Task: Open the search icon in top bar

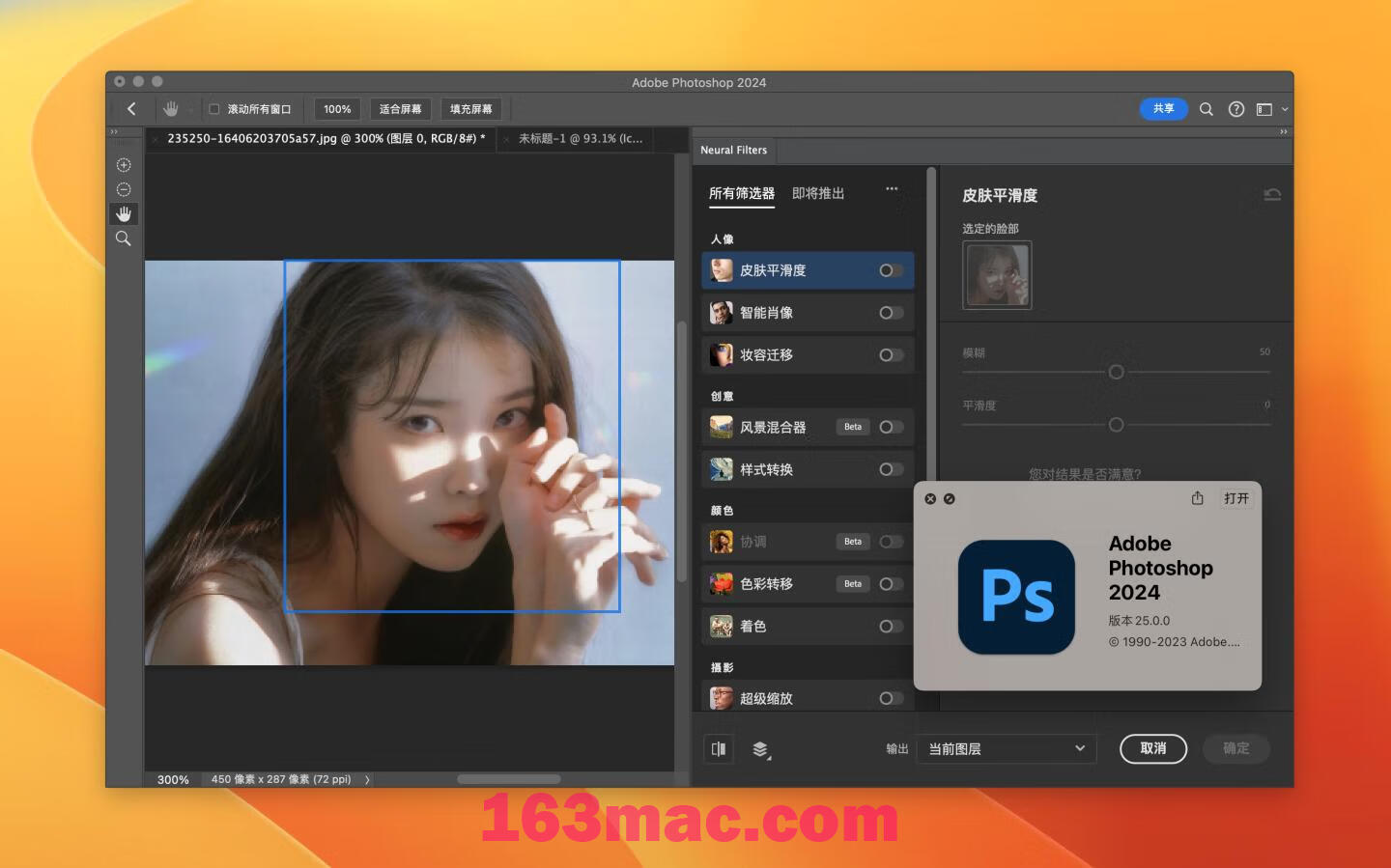Action: pos(1206,109)
